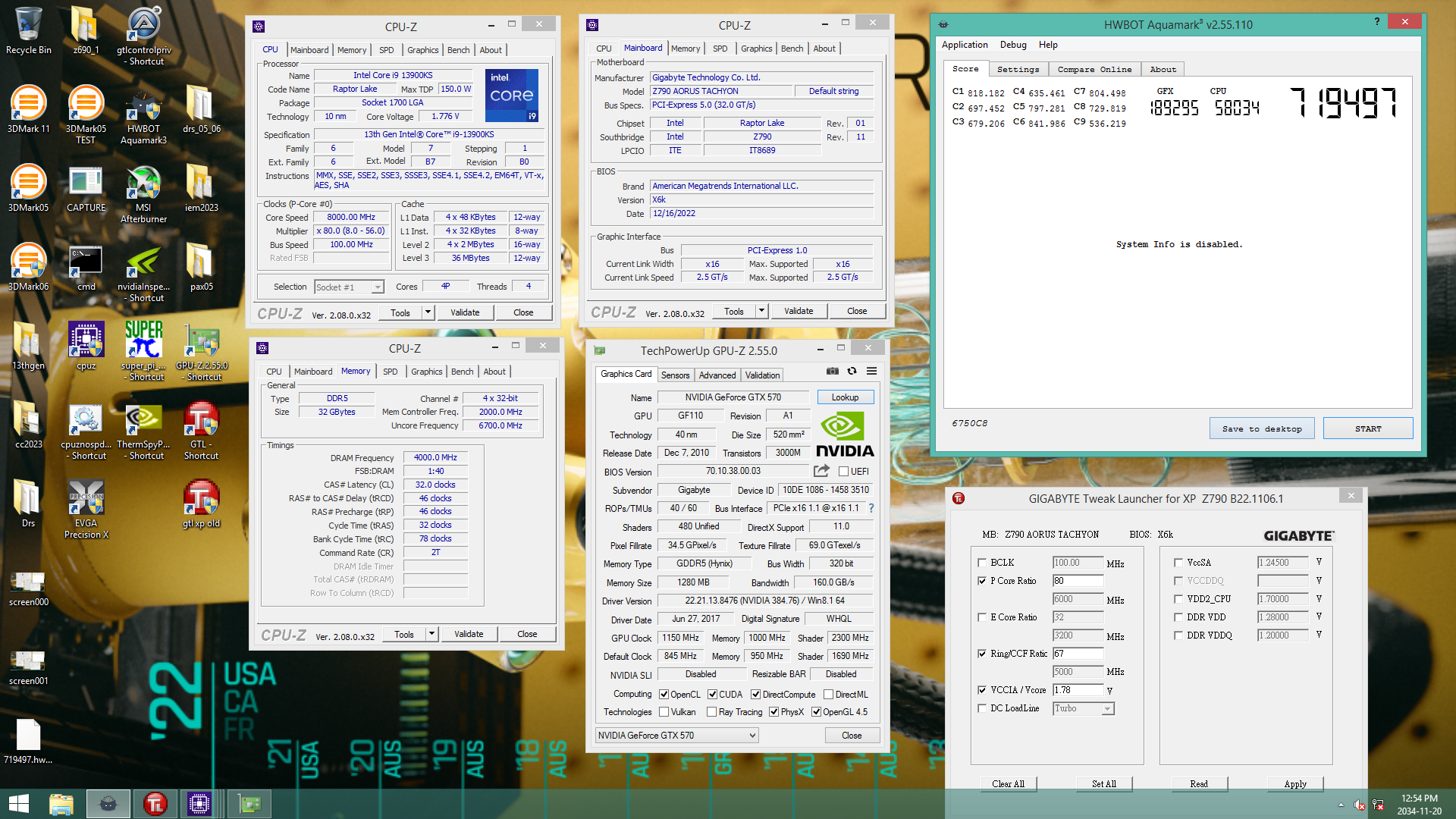1456x819 pixels.
Task: Open the NVIDIA GeForce GTX 570 GPU selector
Action: tap(676, 735)
